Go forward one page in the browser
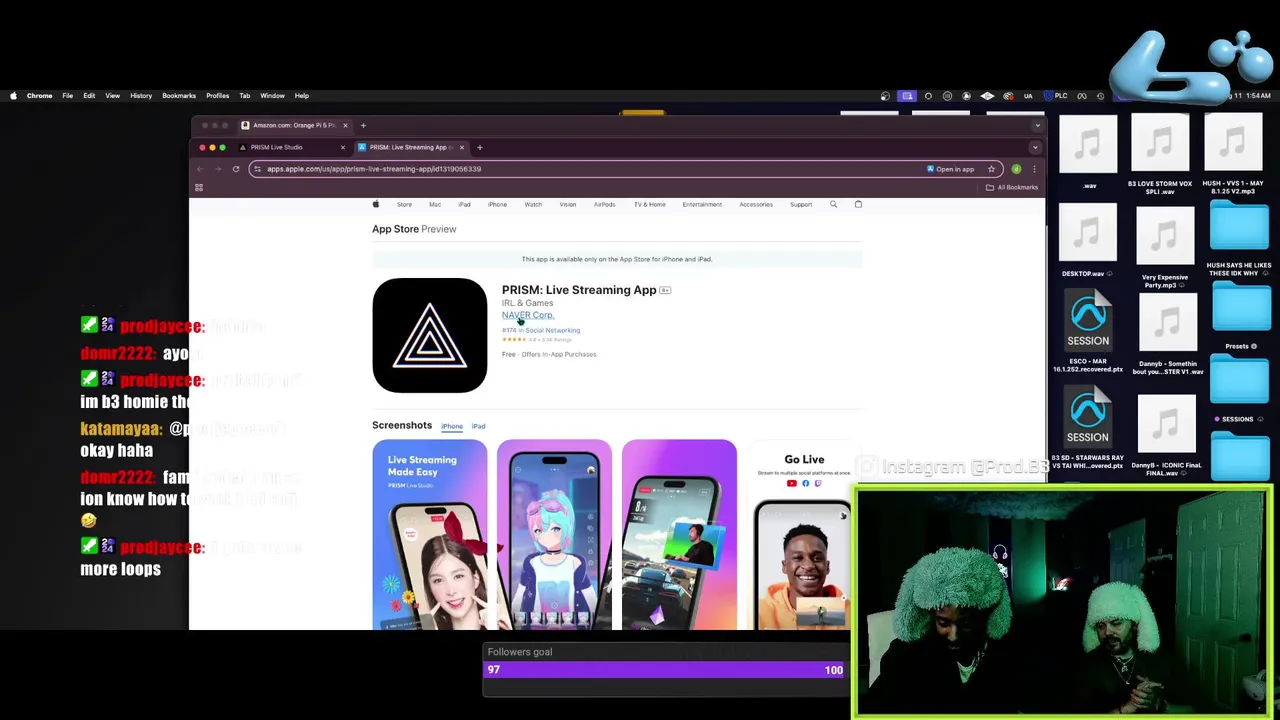 (x=218, y=169)
